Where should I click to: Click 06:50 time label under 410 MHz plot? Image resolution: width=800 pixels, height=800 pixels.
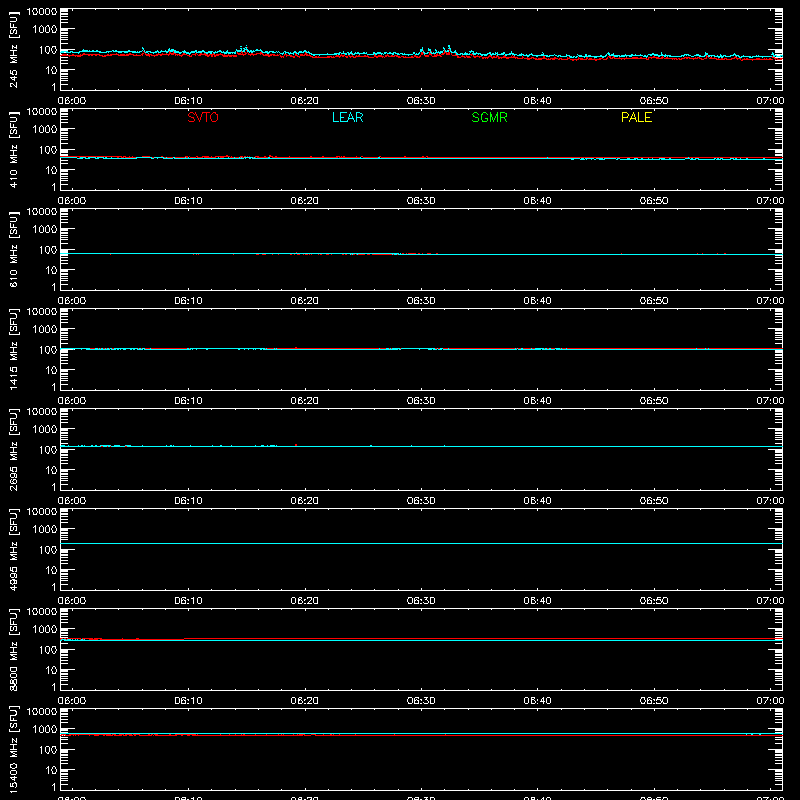(654, 201)
